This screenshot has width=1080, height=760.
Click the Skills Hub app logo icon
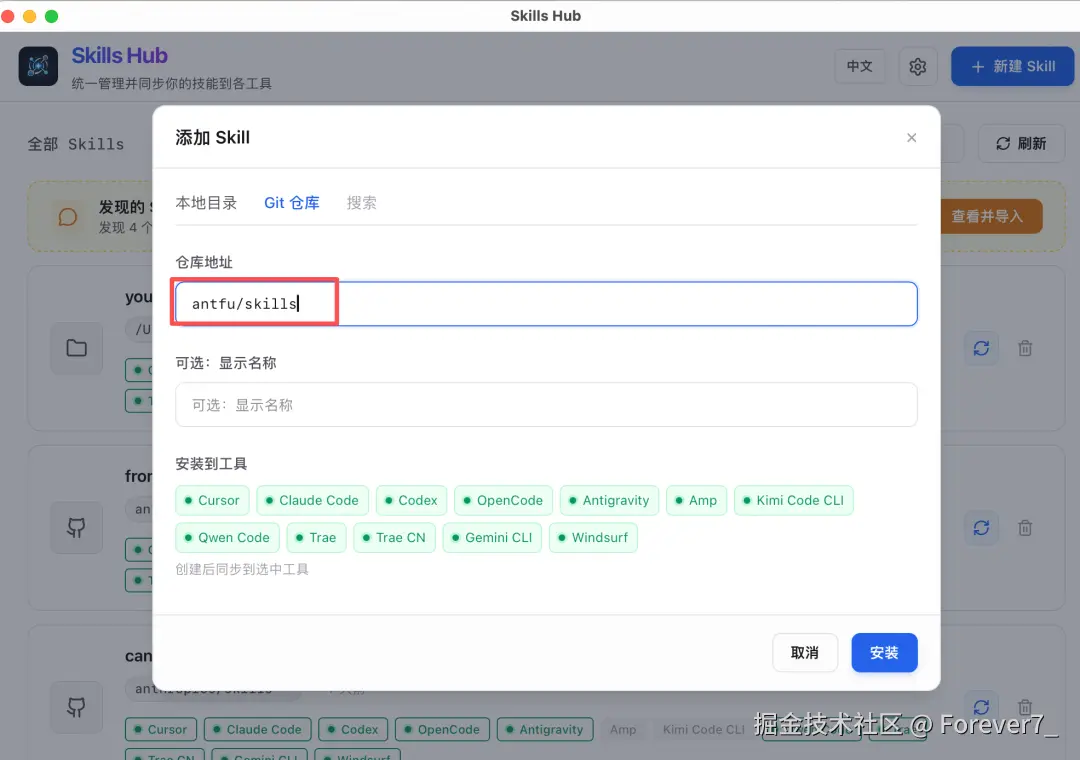(x=38, y=66)
